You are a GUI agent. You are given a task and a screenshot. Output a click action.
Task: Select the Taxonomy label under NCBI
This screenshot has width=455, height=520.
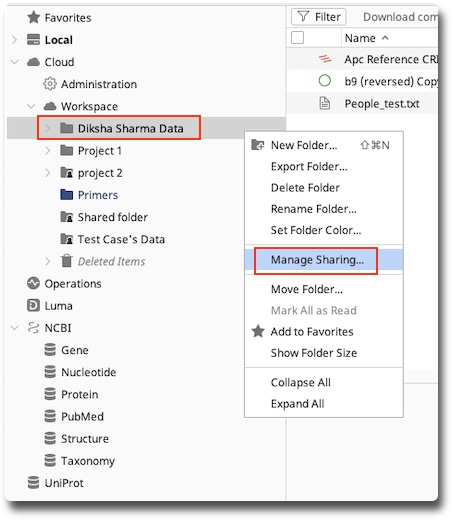[x=88, y=461]
